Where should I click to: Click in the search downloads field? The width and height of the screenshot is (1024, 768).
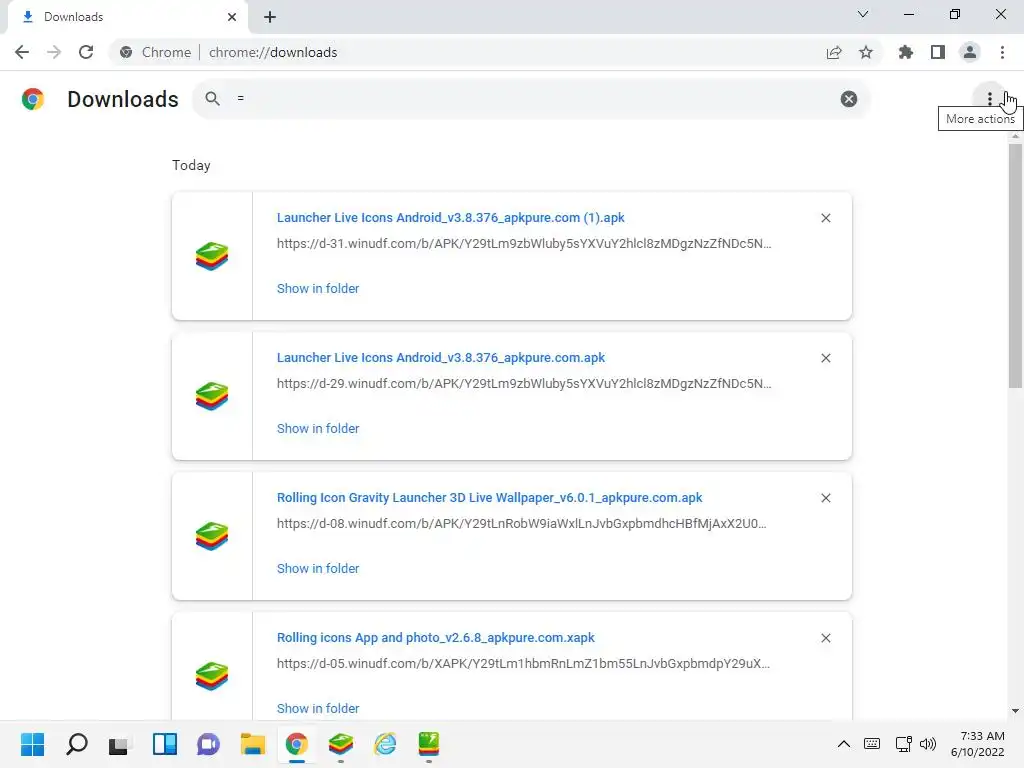point(530,99)
